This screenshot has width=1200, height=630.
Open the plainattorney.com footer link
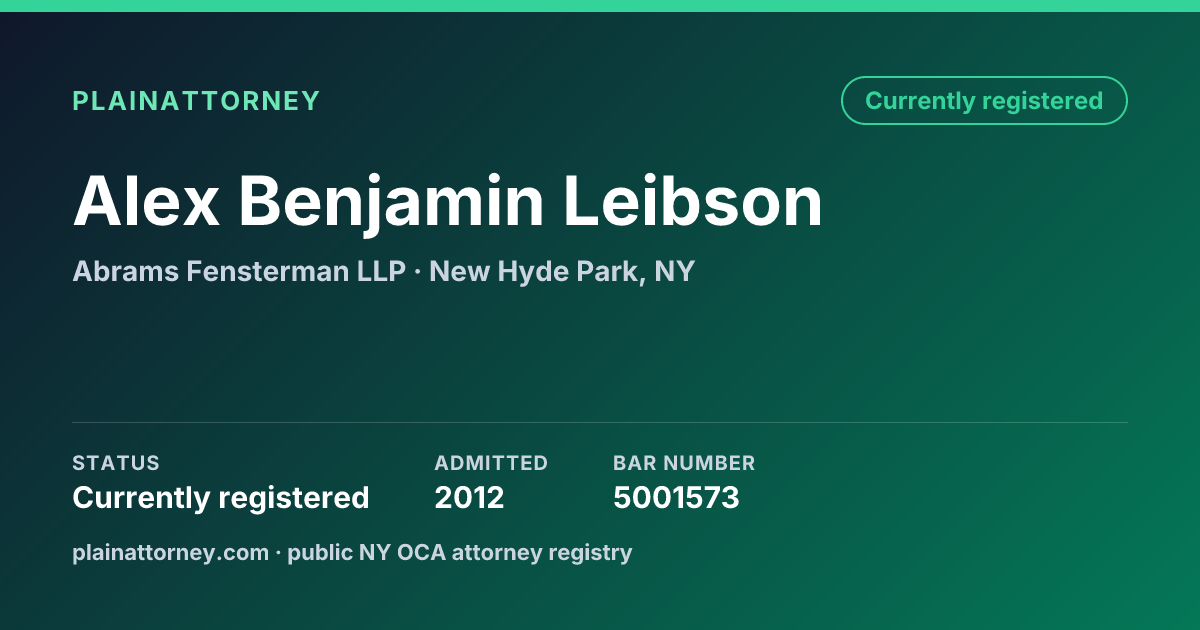tap(171, 552)
